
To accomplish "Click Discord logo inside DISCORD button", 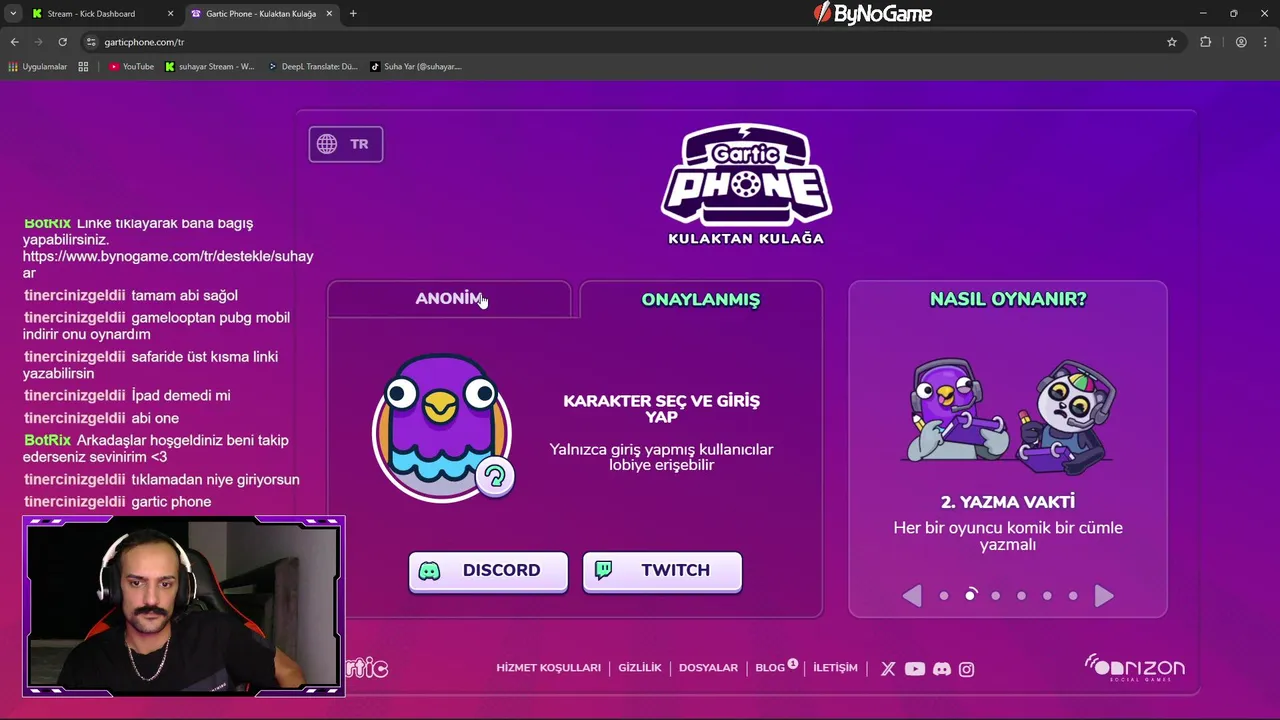I will coord(430,571).
